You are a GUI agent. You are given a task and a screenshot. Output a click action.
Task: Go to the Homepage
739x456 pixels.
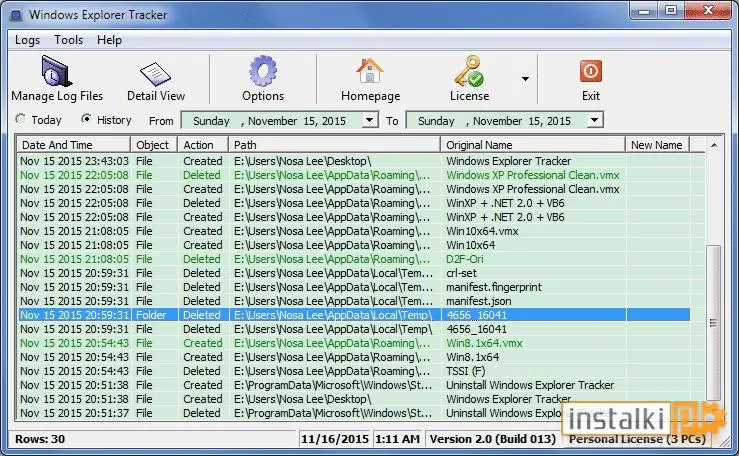pyautogui.click(x=370, y=79)
